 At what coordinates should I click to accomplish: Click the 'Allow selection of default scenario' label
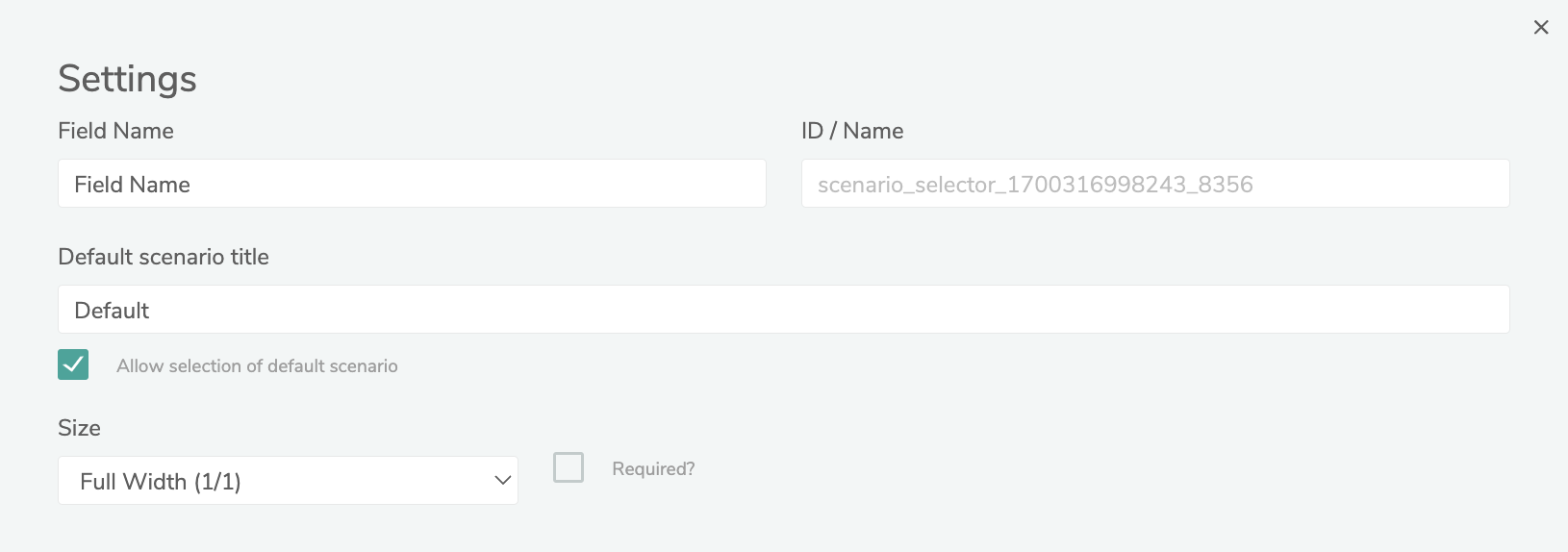[x=257, y=366]
